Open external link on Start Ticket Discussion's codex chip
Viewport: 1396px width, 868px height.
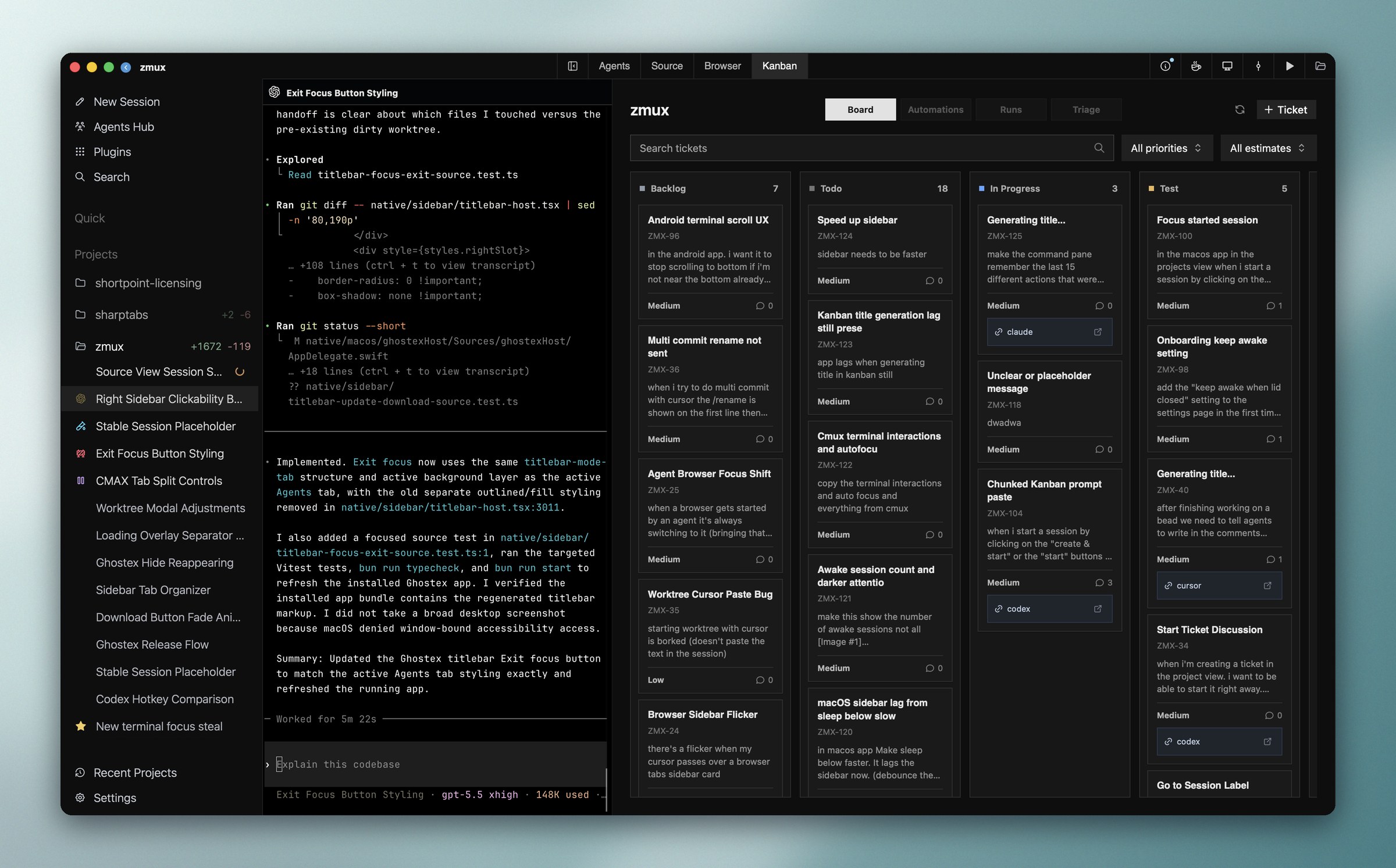tap(1267, 742)
